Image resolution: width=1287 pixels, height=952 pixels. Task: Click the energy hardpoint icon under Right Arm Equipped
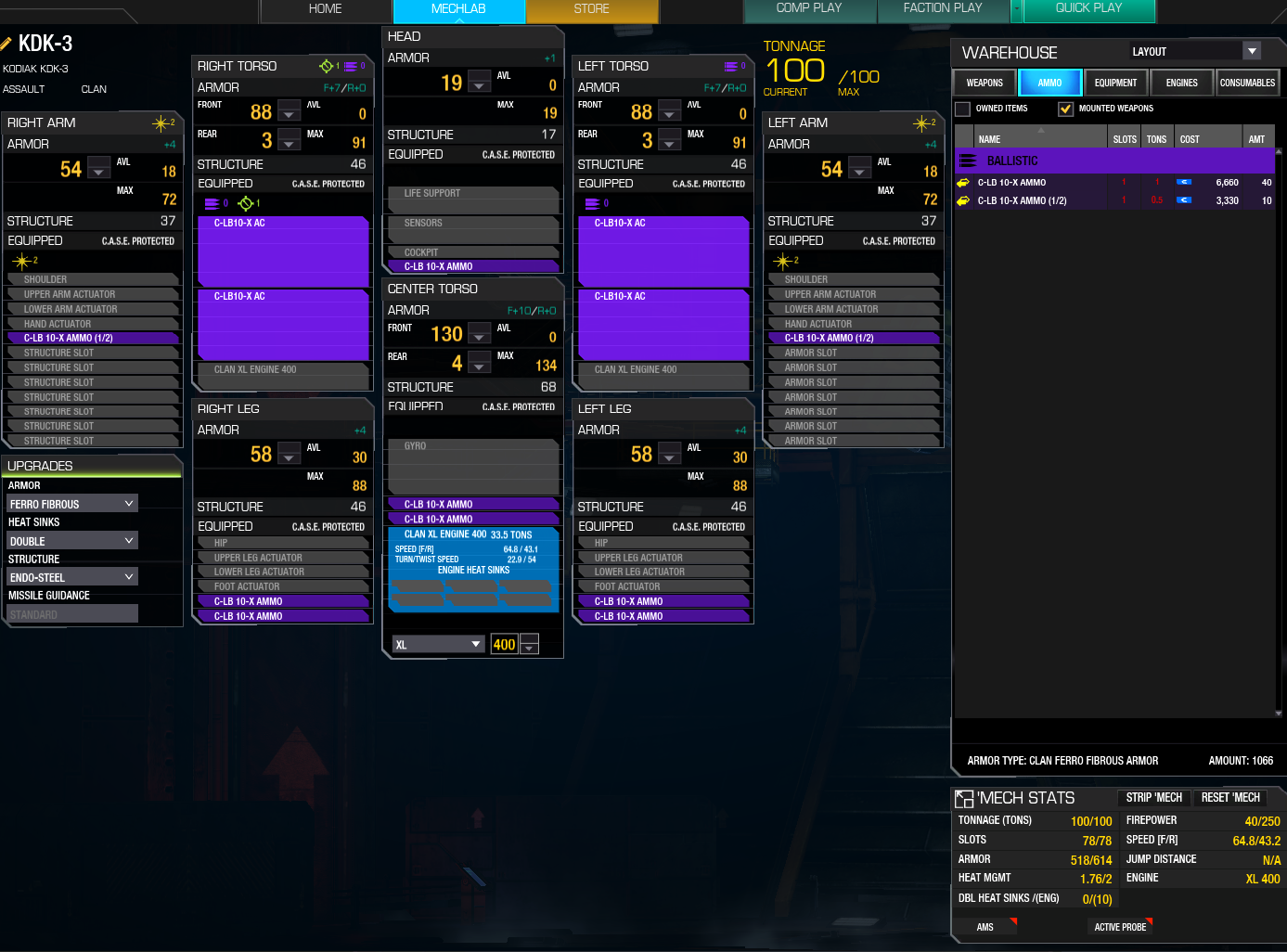point(22,261)
